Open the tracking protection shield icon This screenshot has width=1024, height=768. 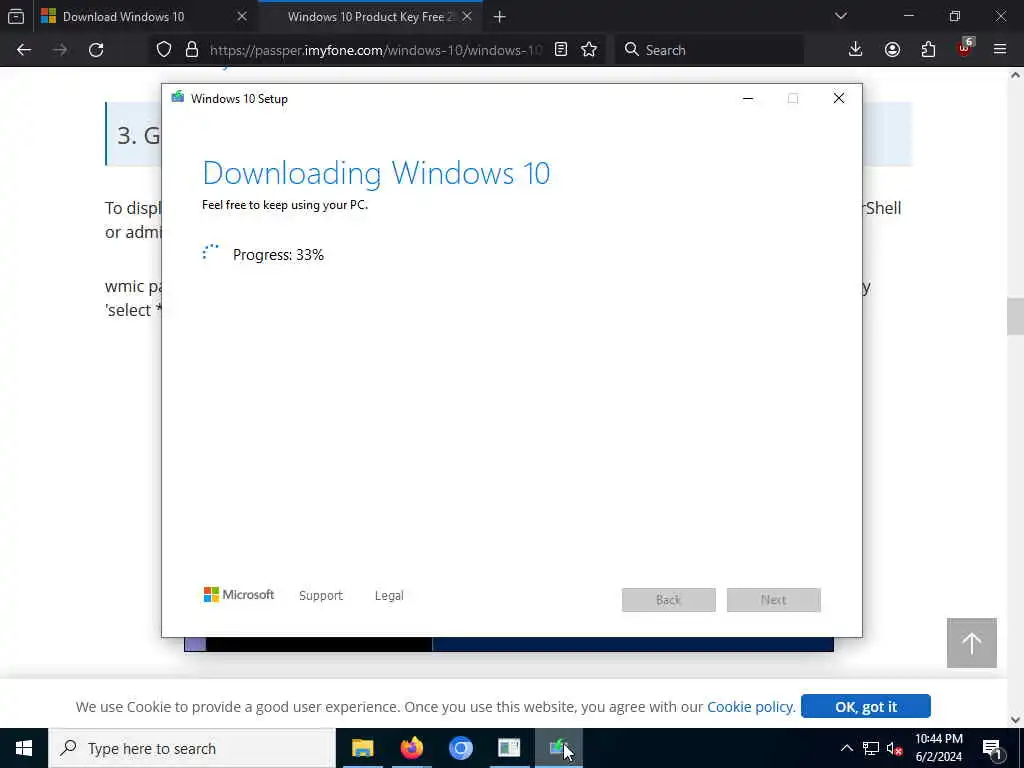(164, 50)
